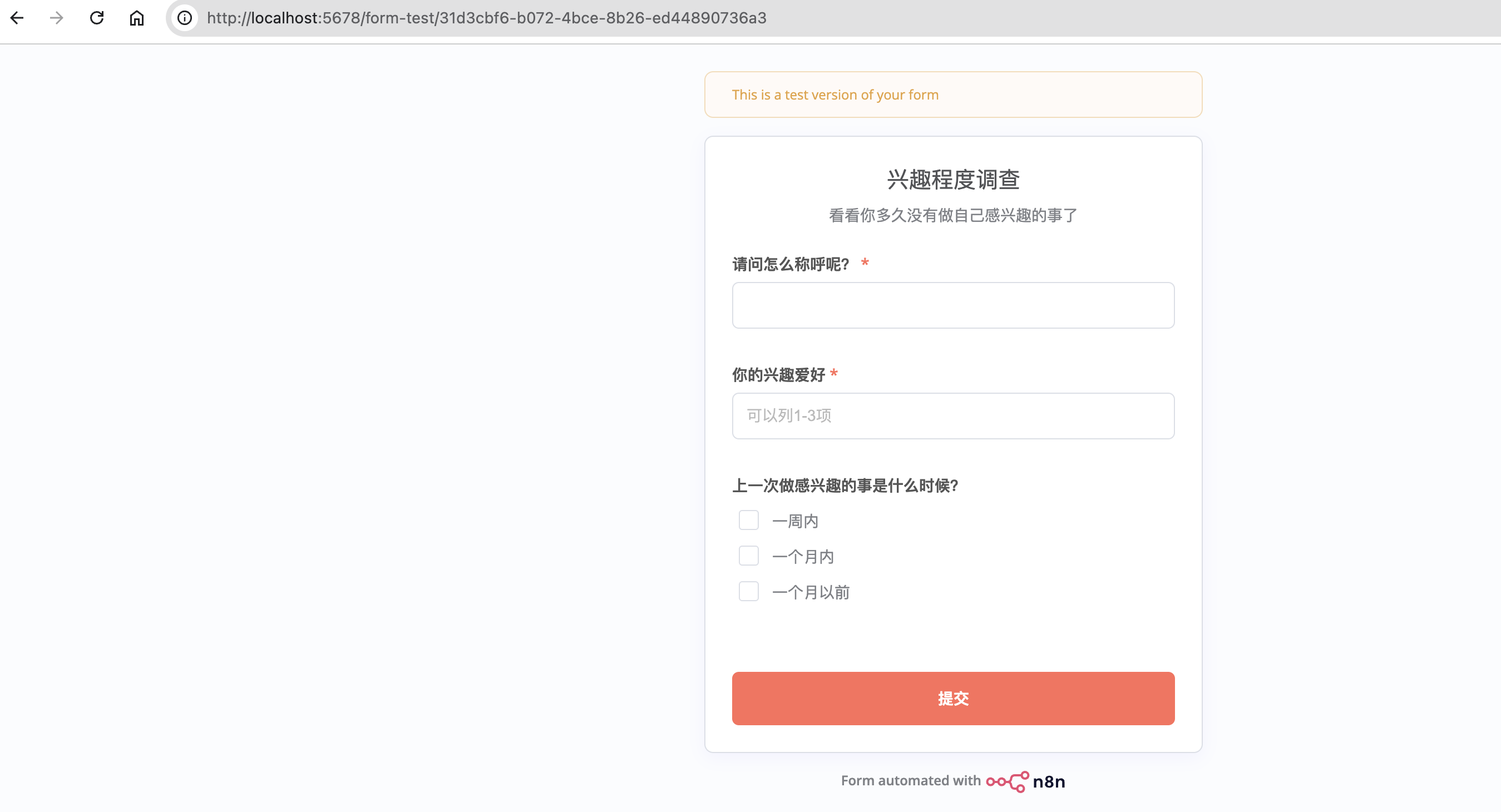Click the 上一次做感兴趣的事 question label
Screen dimensions: 1501x812
point(845,486)
